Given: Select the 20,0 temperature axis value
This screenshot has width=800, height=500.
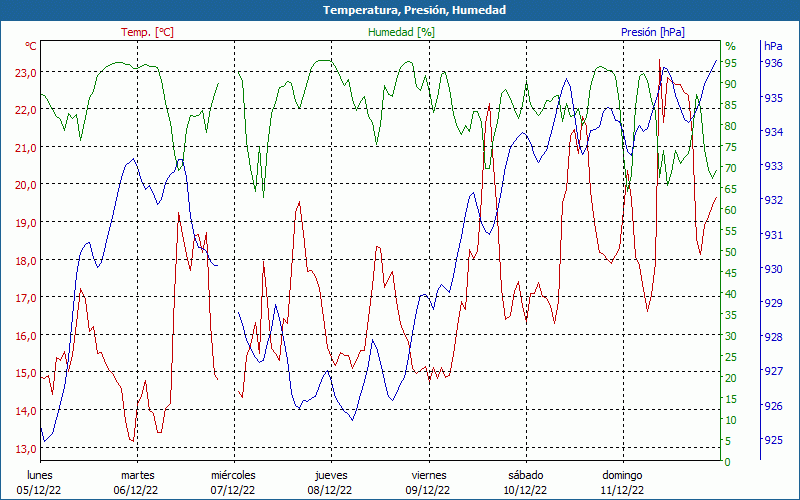Looking at the screenshot, I should (x=26, y=185).
